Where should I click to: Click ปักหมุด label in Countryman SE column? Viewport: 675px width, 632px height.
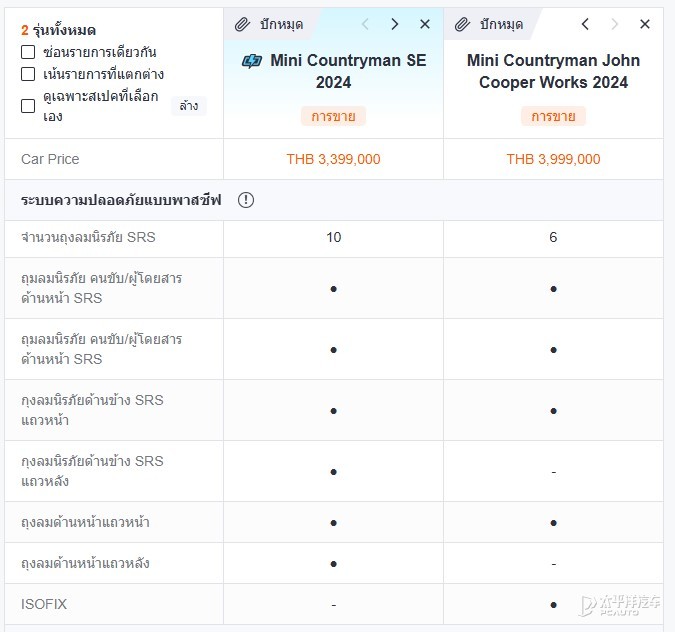click(282, 25)
